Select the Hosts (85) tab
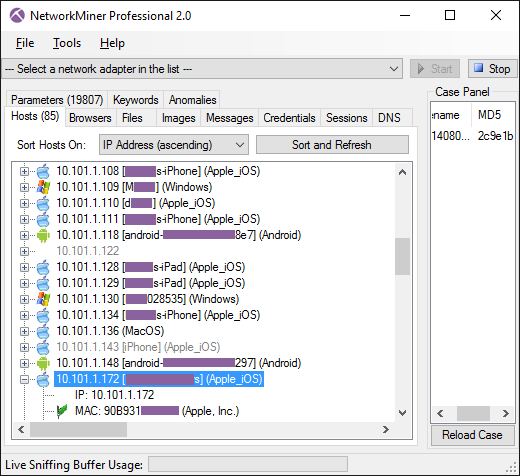This screenshot has height=476, width=520. pyautogui.click(x=35, y=116)
